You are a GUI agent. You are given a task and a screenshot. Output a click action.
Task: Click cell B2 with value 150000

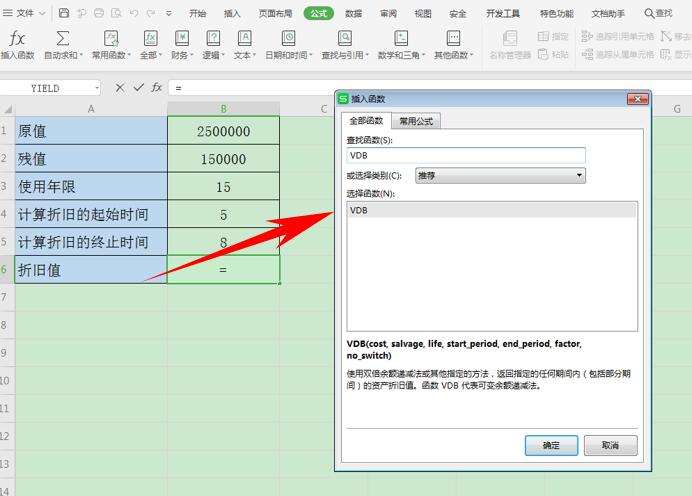pos(223,158)
